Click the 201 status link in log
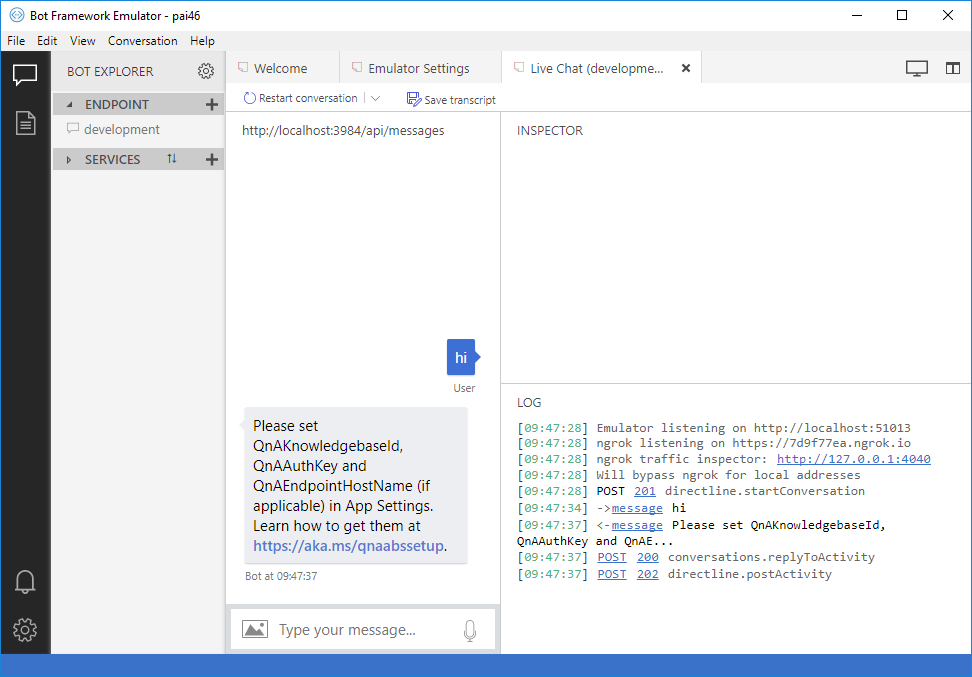Screen dimensions: 972x677 pos(645,491)
